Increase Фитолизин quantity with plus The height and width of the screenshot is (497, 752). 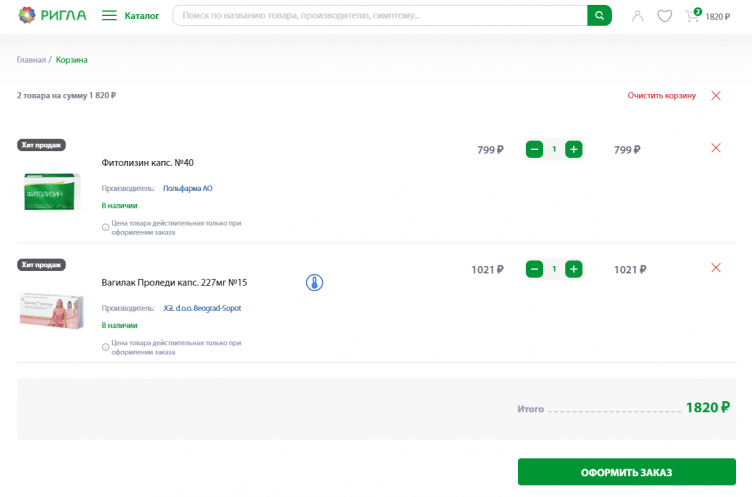pos(573,150)
